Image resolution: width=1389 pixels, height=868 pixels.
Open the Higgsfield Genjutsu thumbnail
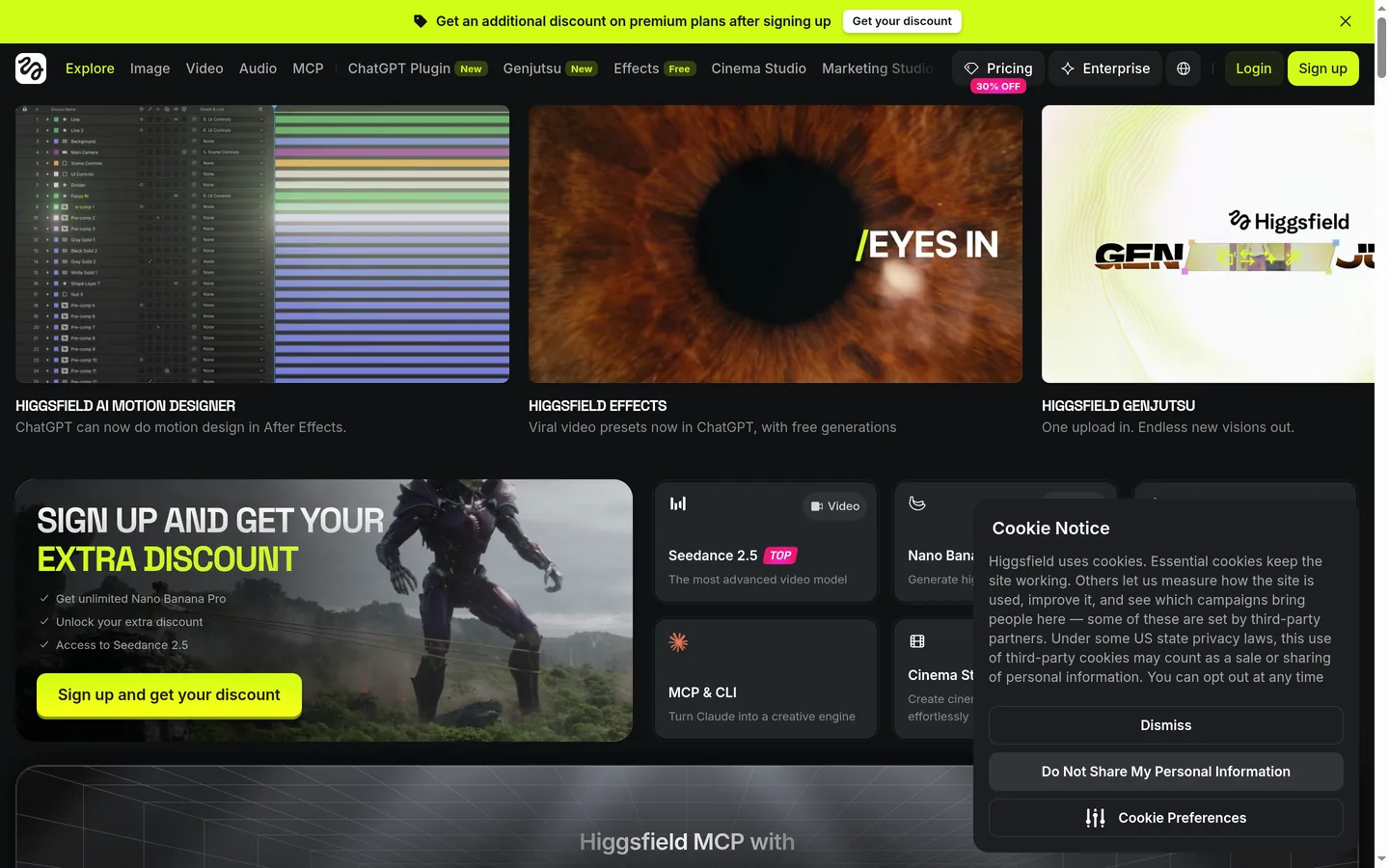[x=1208, y=244]
